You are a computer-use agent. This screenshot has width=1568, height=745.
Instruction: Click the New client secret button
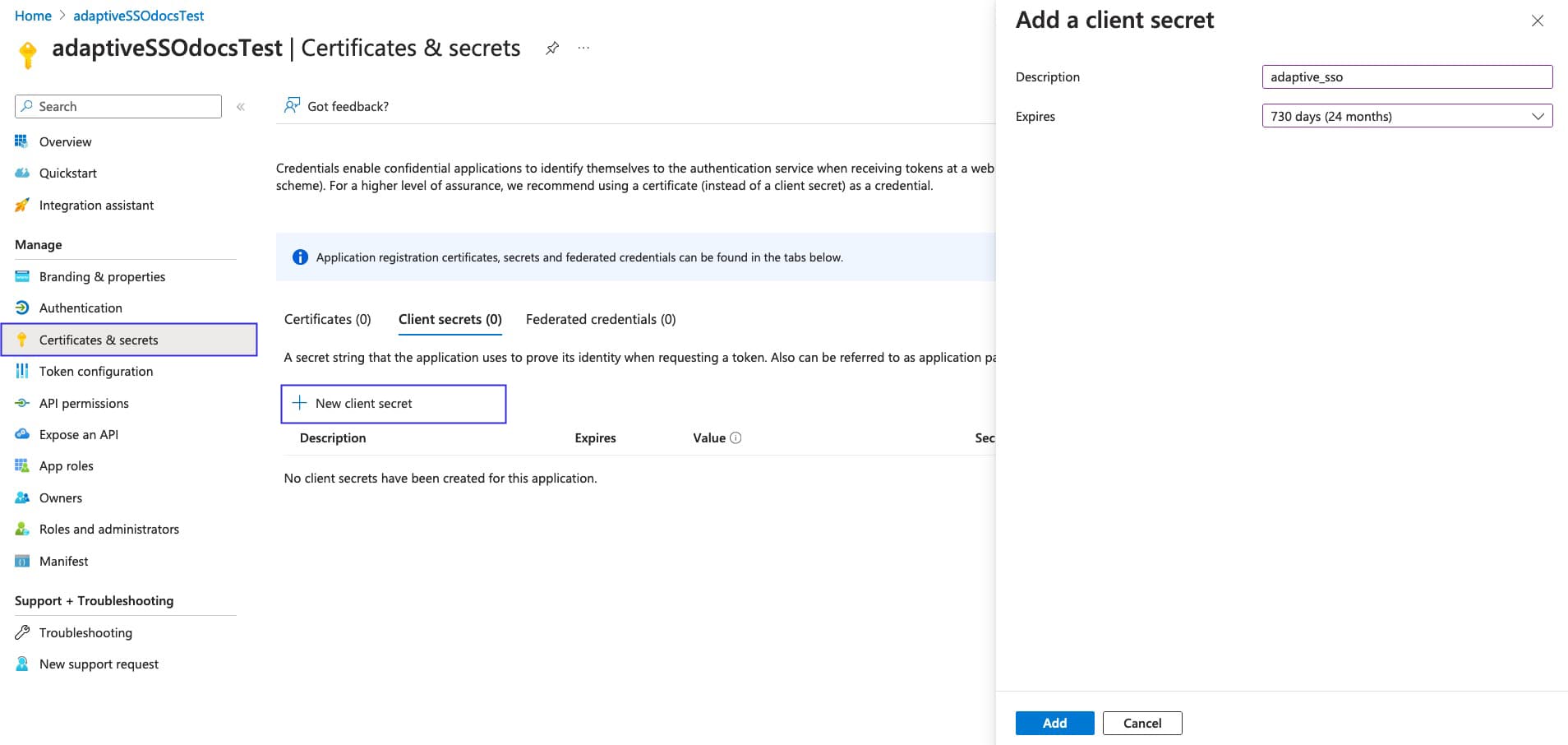(394, 404)
